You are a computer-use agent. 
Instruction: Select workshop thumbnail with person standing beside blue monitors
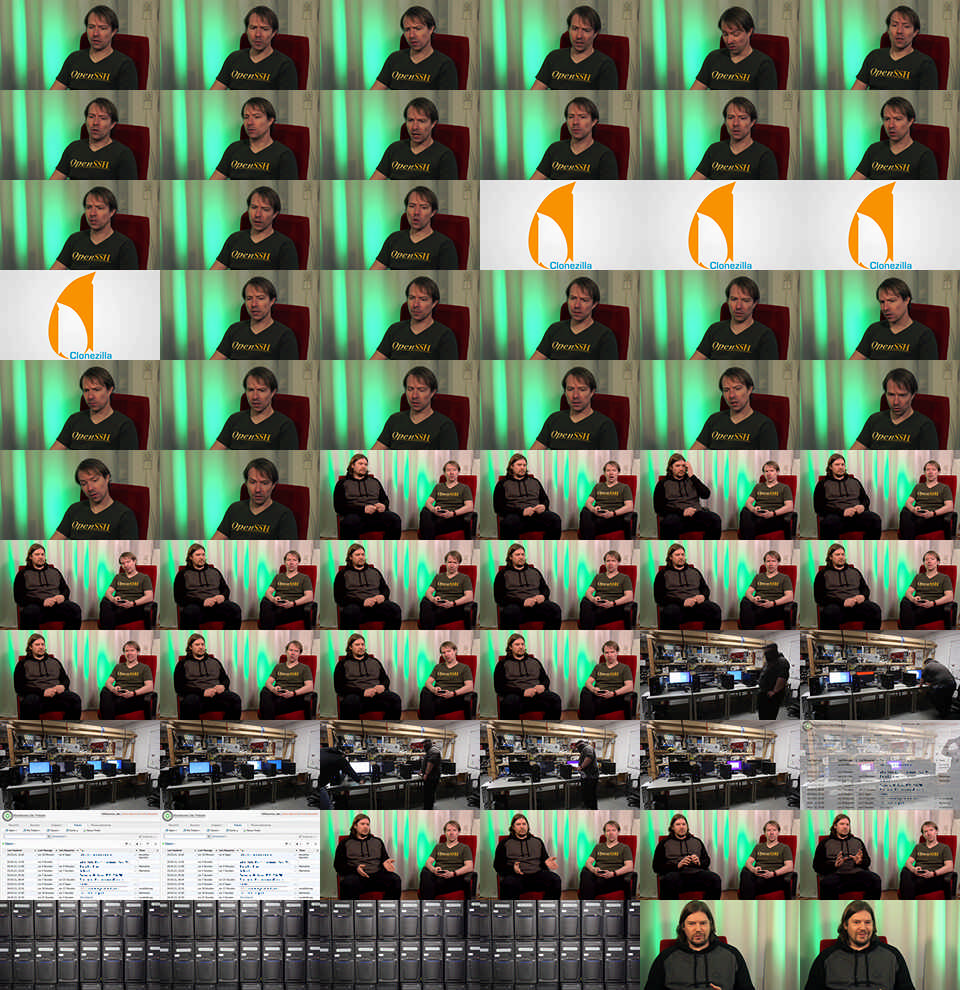719,675
